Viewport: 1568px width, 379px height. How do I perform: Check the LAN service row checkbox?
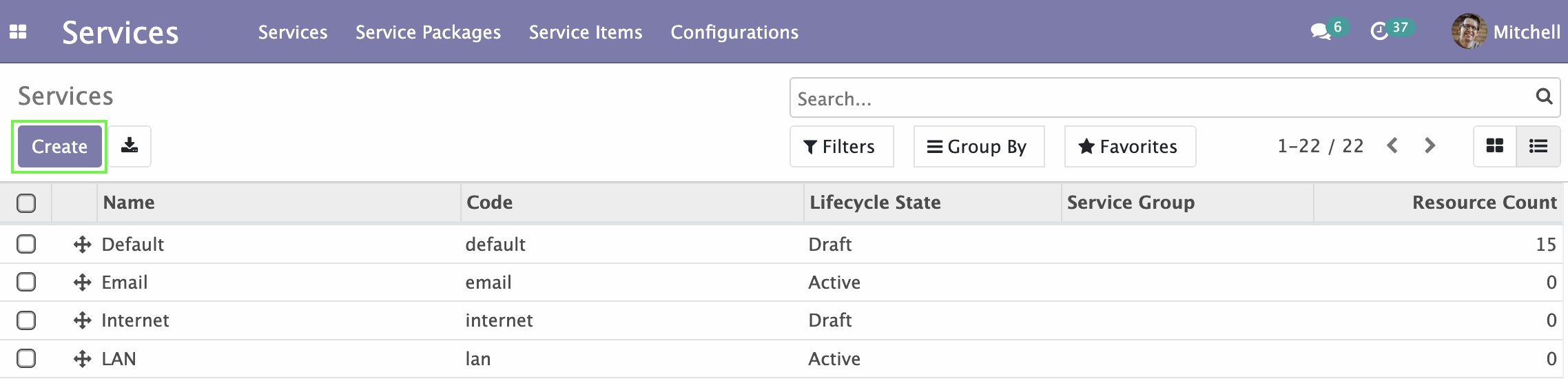click(x=26, y=358)
